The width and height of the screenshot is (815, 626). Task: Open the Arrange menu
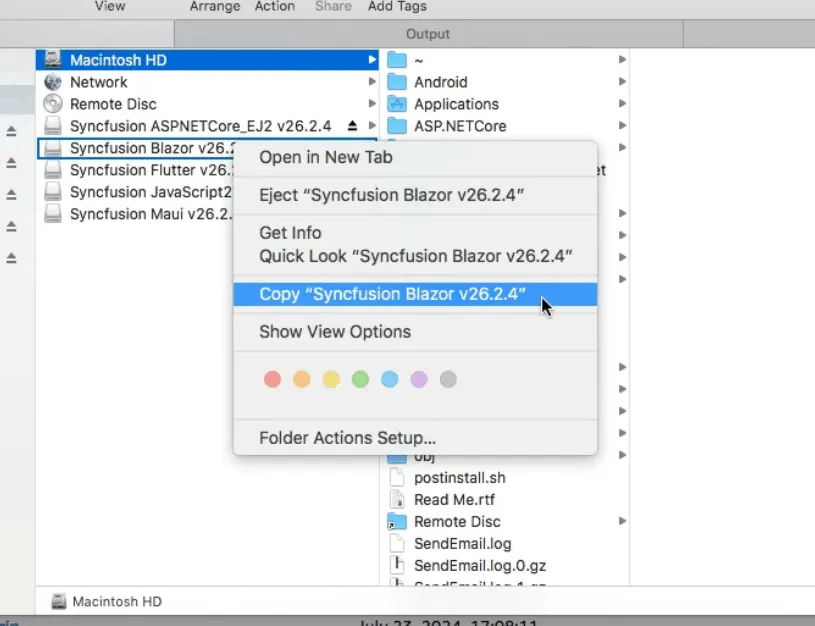click(x=214, y=7)
